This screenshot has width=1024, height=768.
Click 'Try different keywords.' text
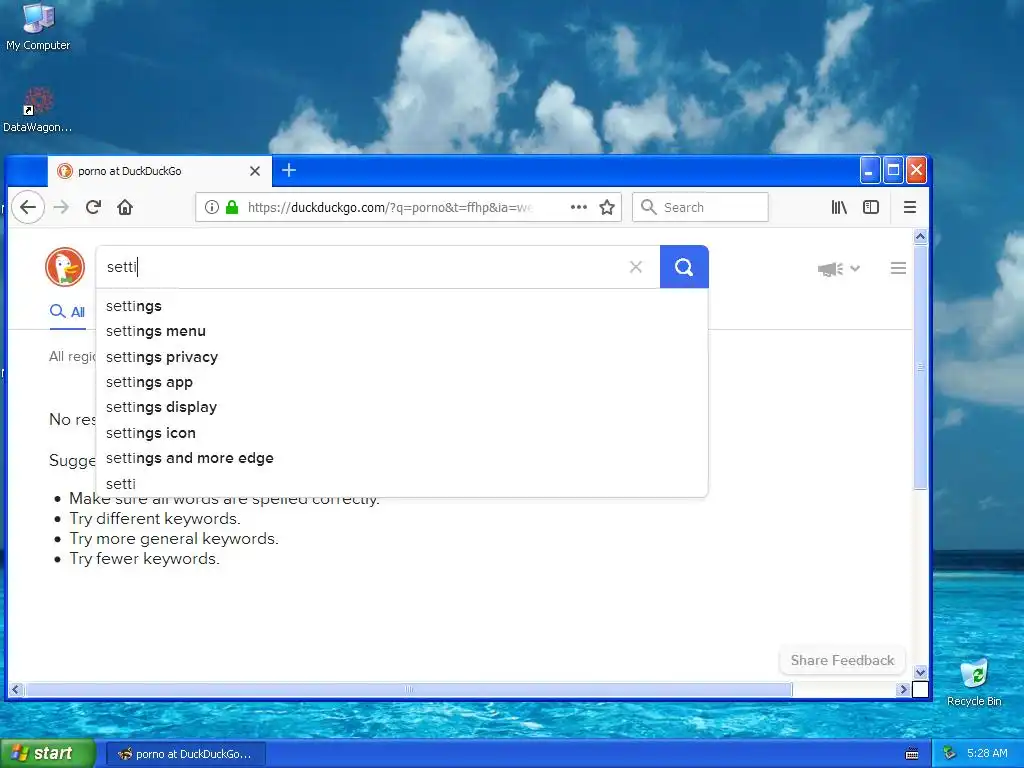point(155,519)
